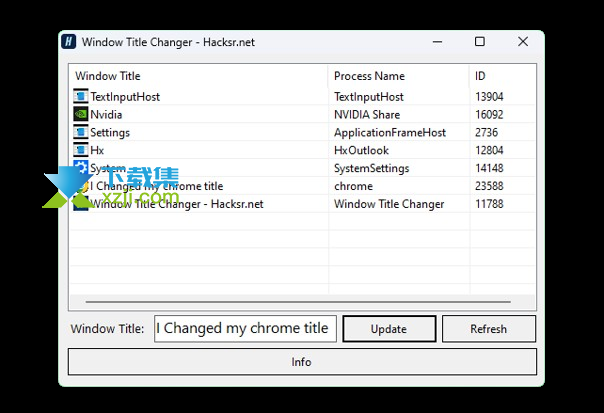Click the 'Window Title:' label
The width and height of the screenshot is (604, 413).
107,329
